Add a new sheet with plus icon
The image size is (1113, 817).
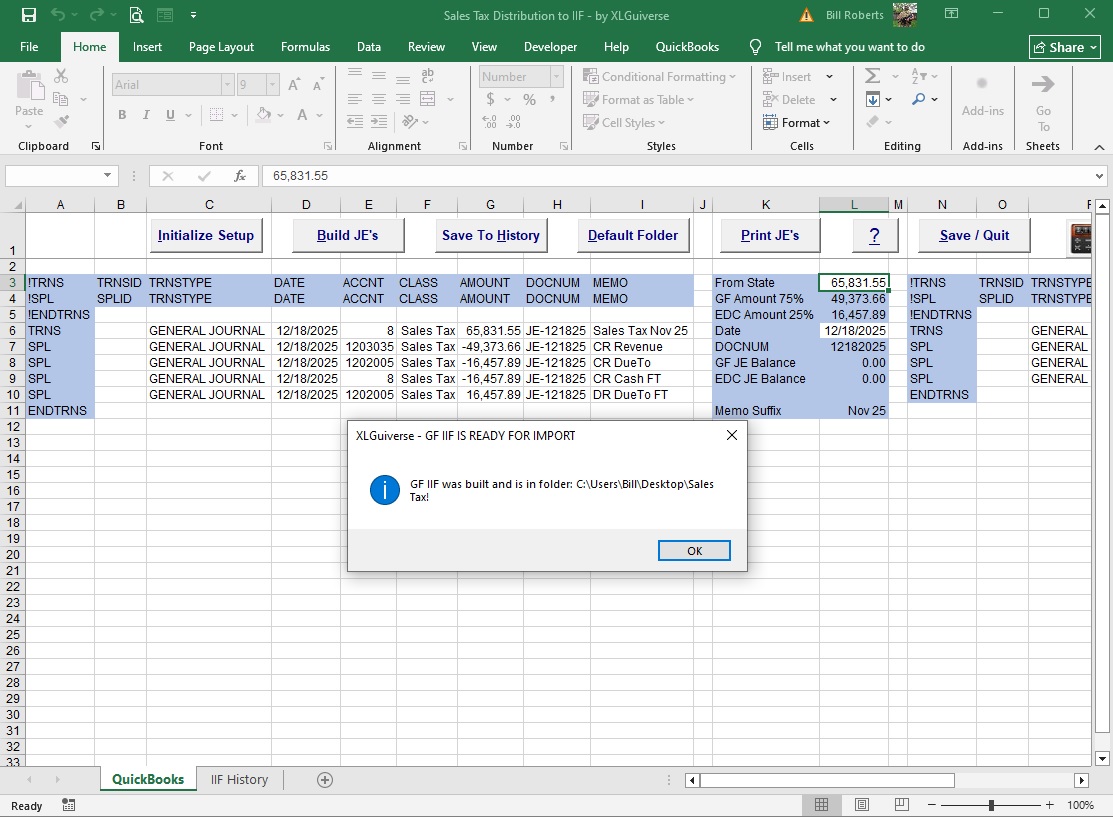tap(324, 780)
